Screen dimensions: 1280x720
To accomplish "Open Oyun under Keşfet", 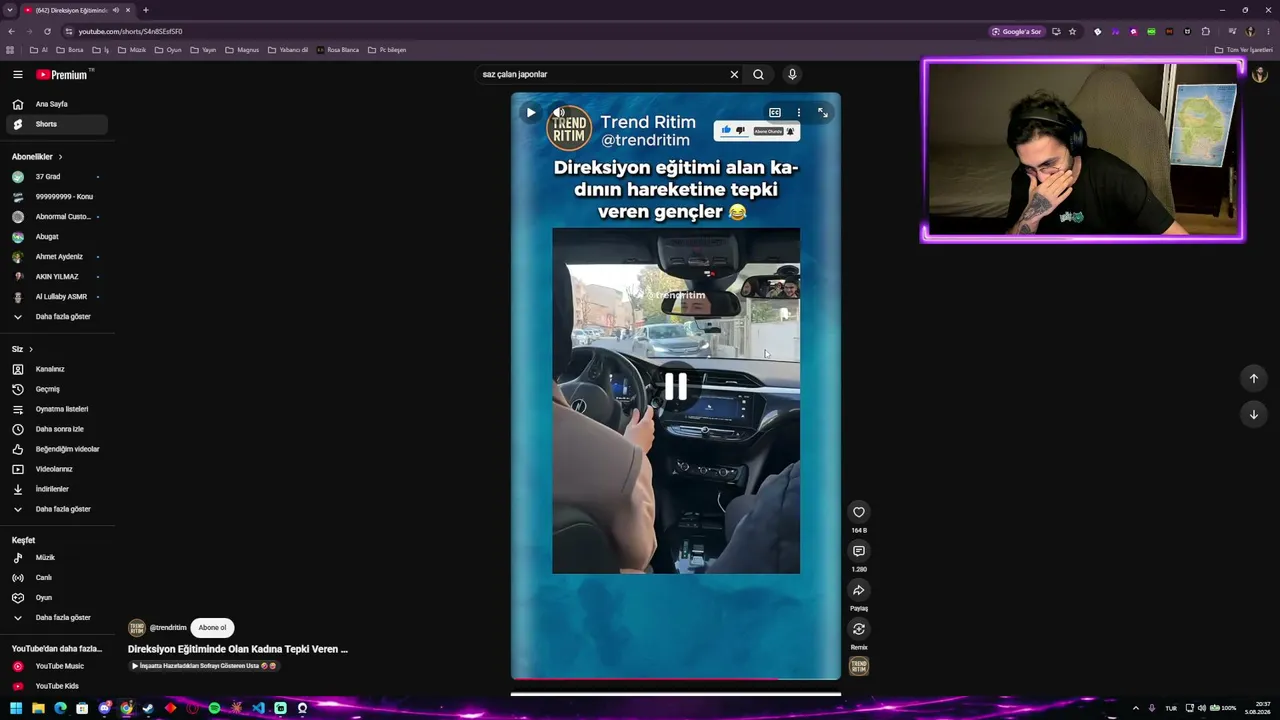I will pyautogui.click(x=57, y=598).
